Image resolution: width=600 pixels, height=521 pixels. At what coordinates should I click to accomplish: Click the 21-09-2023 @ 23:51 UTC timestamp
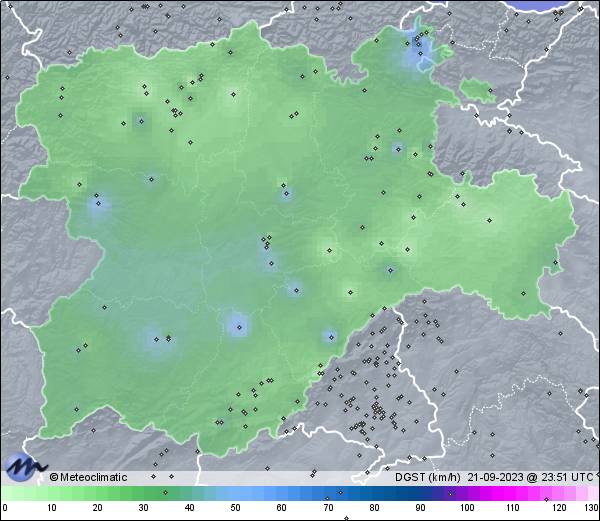click(530, 477)
